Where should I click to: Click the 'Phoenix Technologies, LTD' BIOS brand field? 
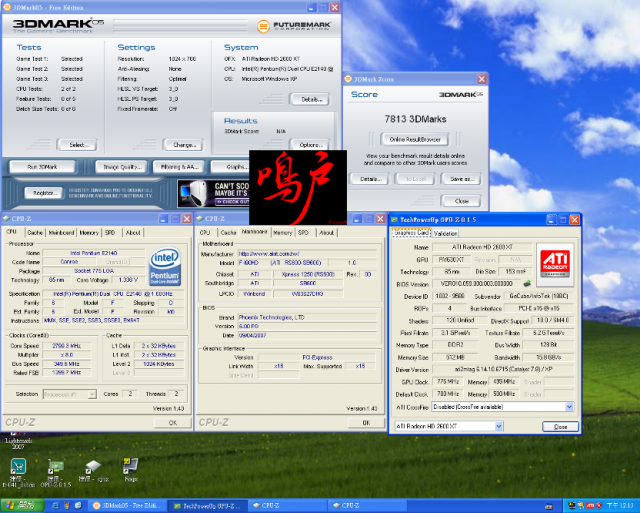307,317
